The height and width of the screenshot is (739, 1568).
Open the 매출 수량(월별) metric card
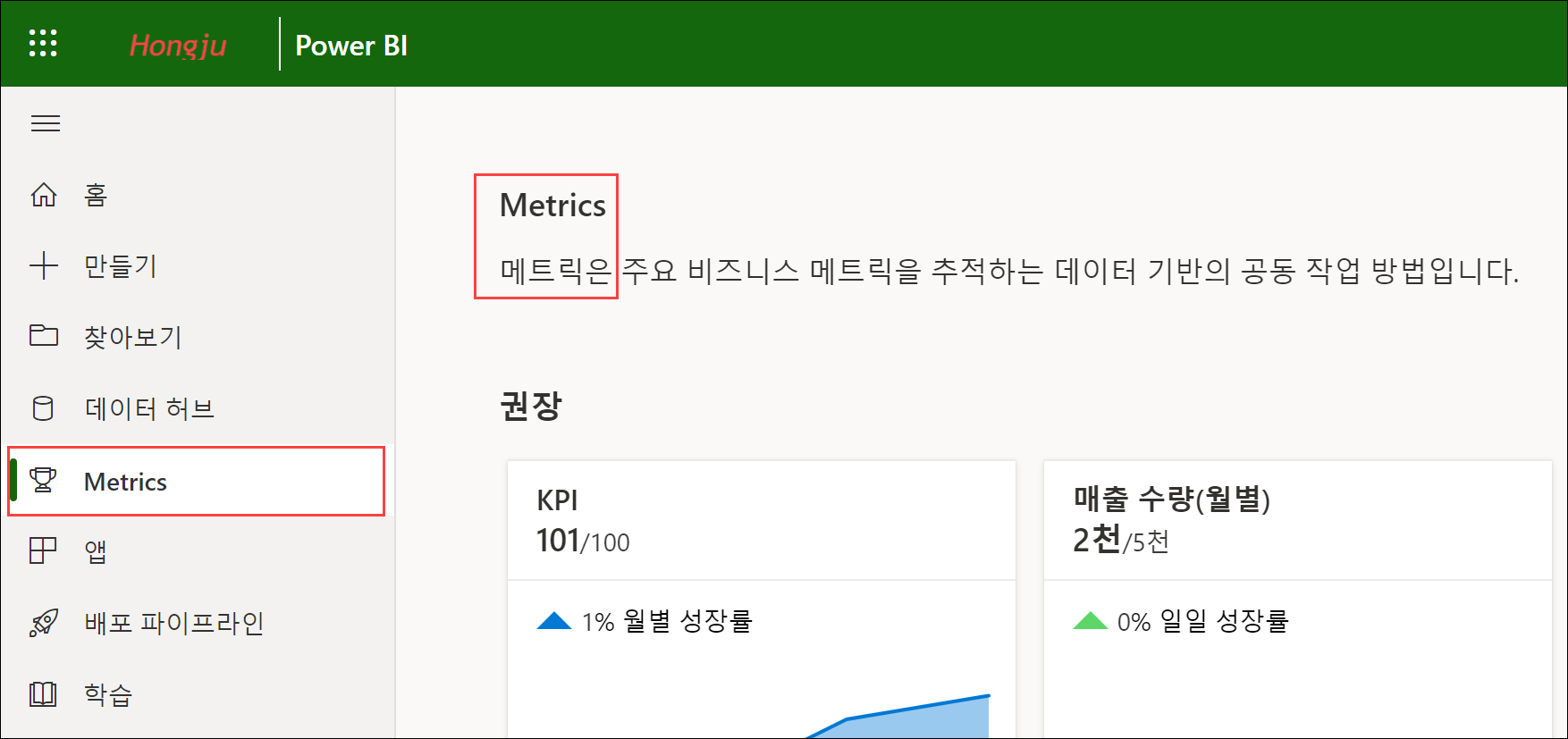coord(1298,600)
